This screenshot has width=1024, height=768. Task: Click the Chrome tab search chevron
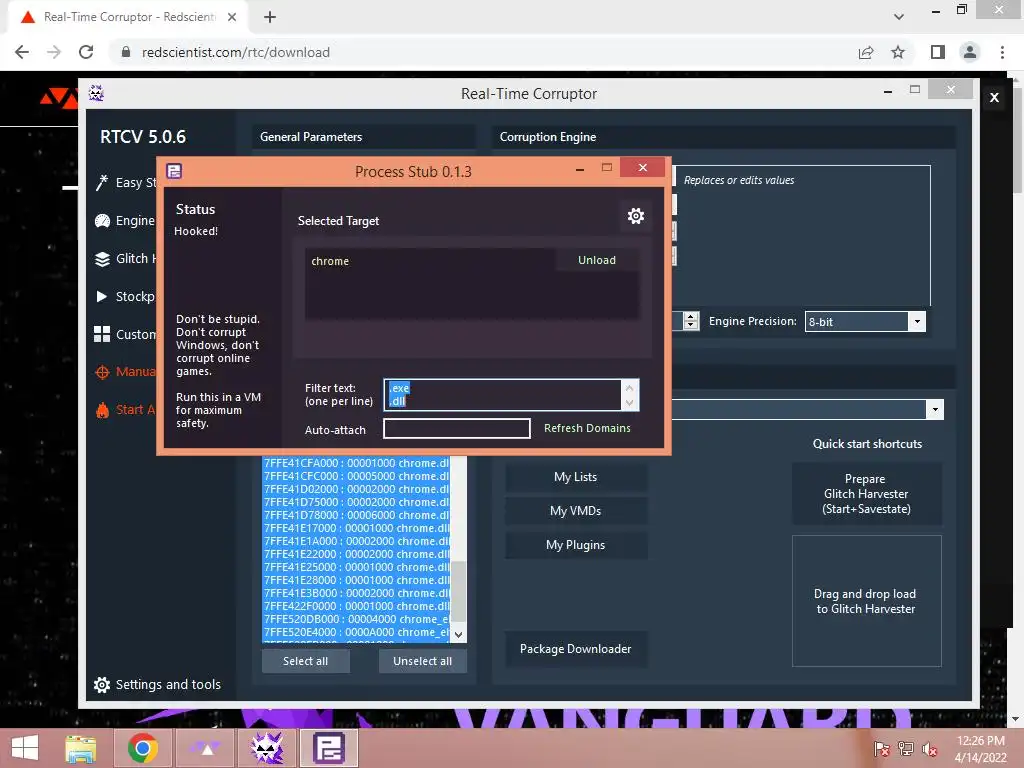coord(899,17)
